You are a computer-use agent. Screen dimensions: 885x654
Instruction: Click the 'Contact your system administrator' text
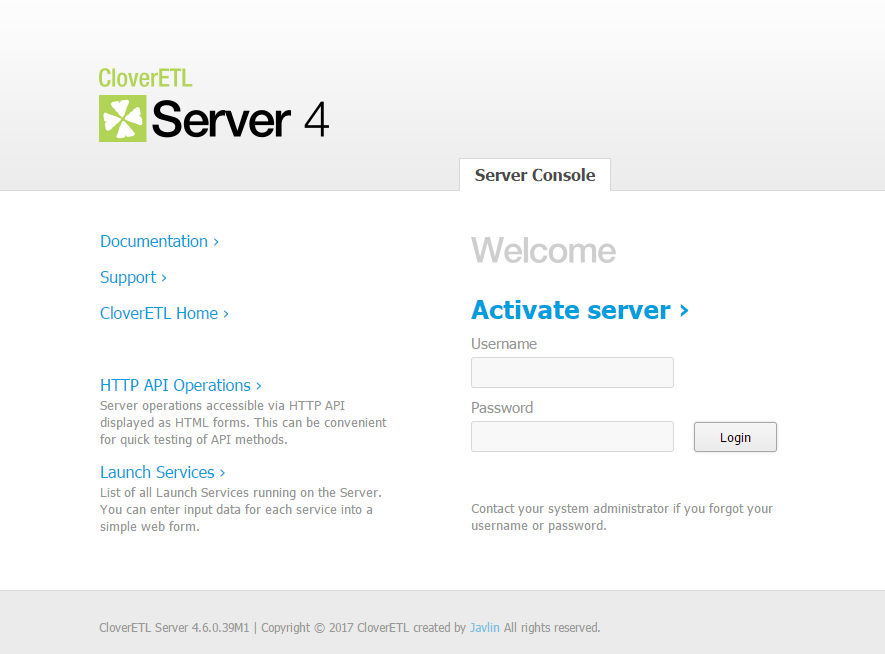tap(621, 517)
